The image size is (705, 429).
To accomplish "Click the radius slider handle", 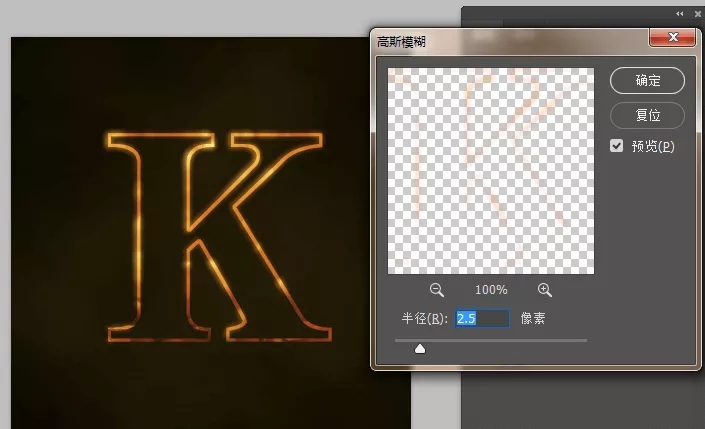I will pyautogui.click(x=419, y=349).
